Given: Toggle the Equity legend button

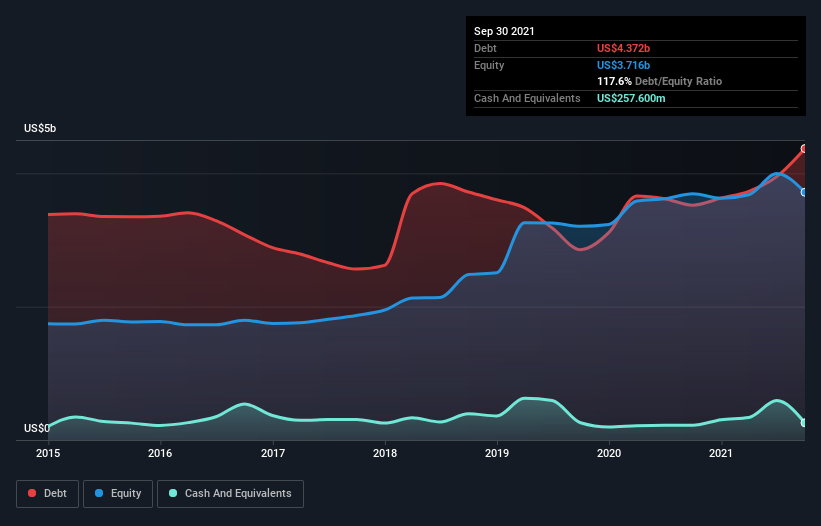Looking at the screenshot, I should click(118, 494).
